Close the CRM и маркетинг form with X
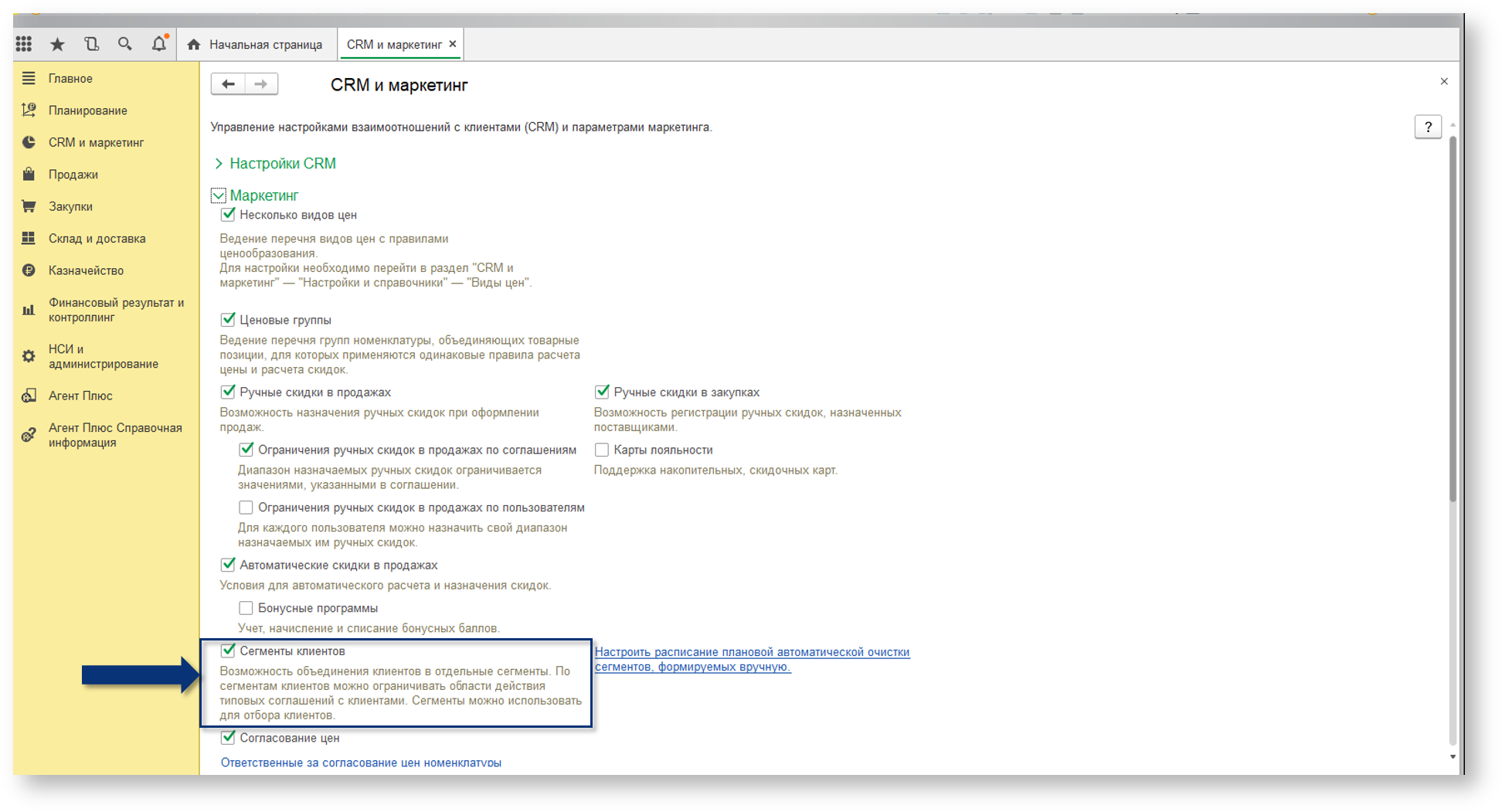The image size is (1502, 812). pyautogui.click(x=1444, y=81)
